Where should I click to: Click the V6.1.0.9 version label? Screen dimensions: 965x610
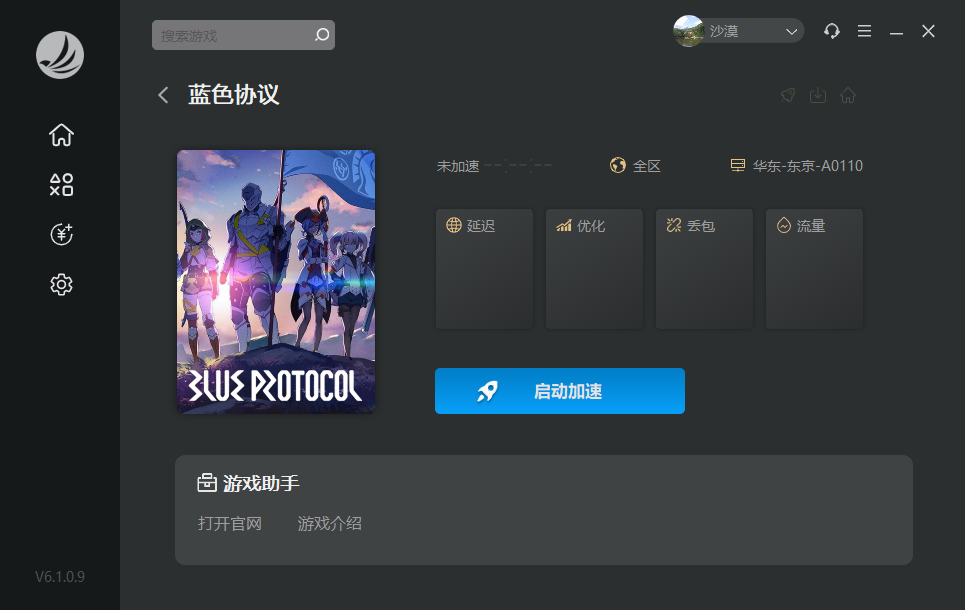[60, 577]
